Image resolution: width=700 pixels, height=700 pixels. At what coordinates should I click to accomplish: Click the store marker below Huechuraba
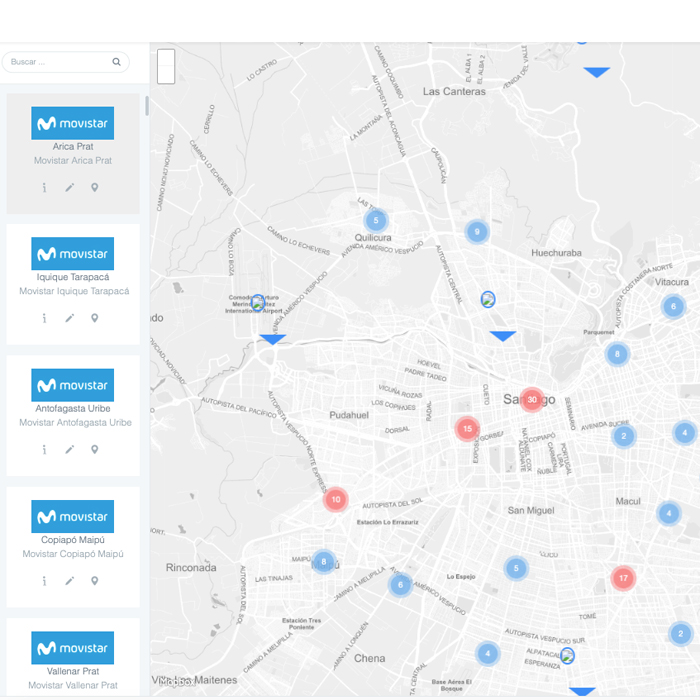(x=488, y=300)
